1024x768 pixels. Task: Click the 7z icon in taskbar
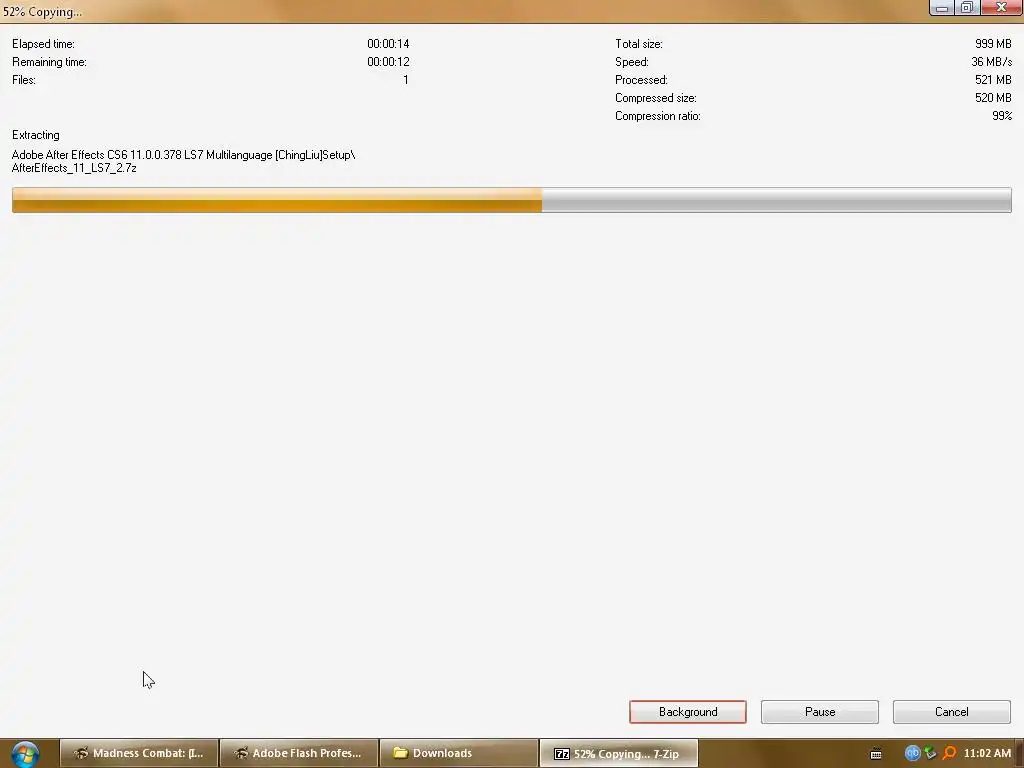click(x=562, y=754)
